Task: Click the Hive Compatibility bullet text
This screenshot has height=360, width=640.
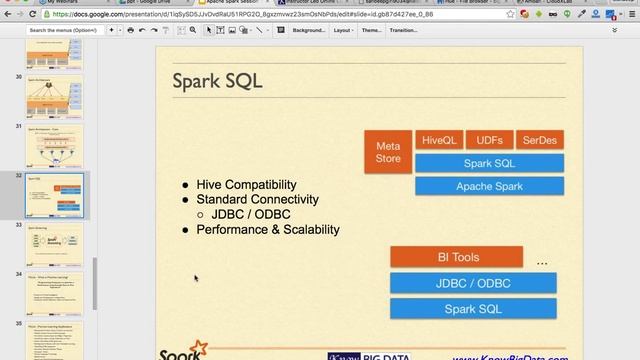Action: tap(246, 184)
